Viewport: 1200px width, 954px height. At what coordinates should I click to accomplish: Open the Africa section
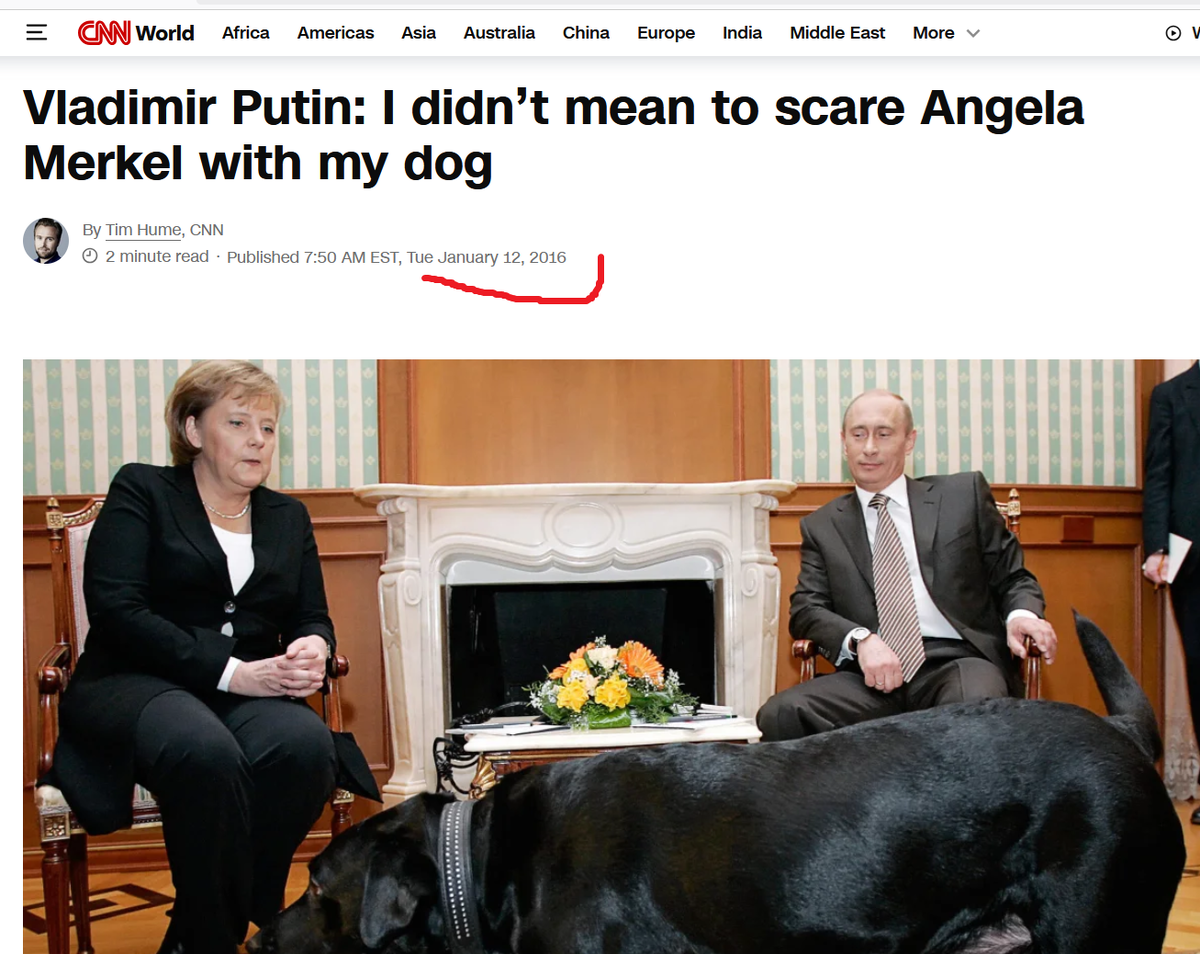246,33
